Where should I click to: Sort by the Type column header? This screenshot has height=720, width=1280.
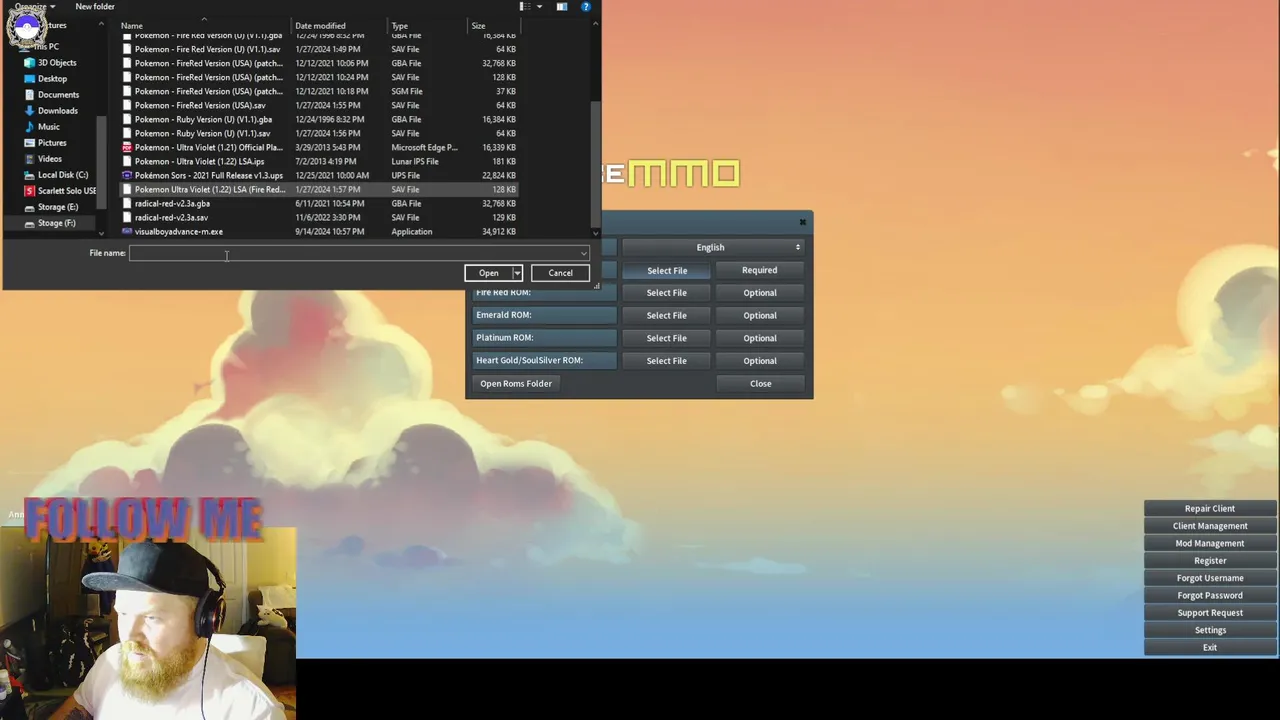(x=427, y=26)
